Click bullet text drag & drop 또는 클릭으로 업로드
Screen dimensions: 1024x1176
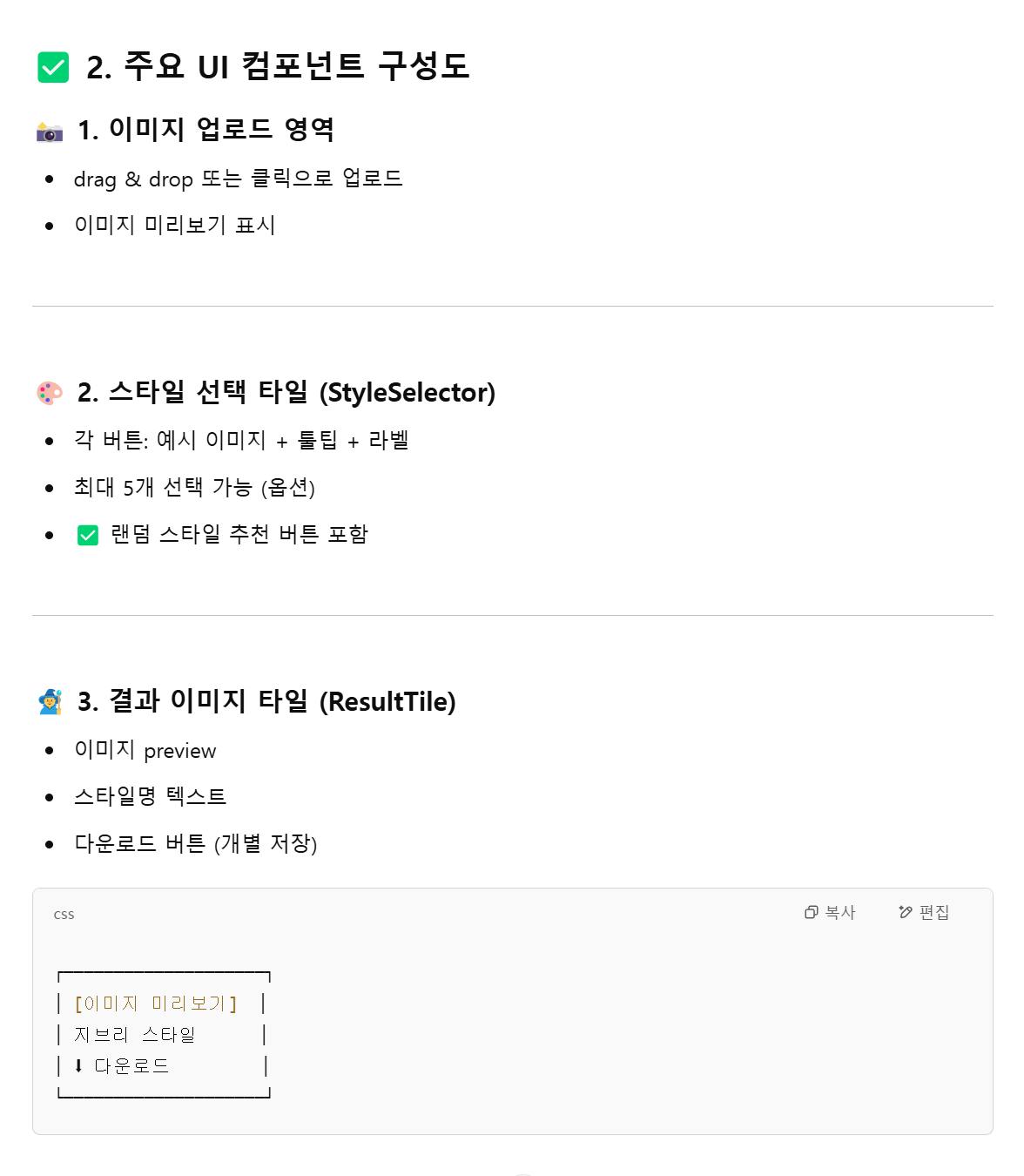coord(238,179)
